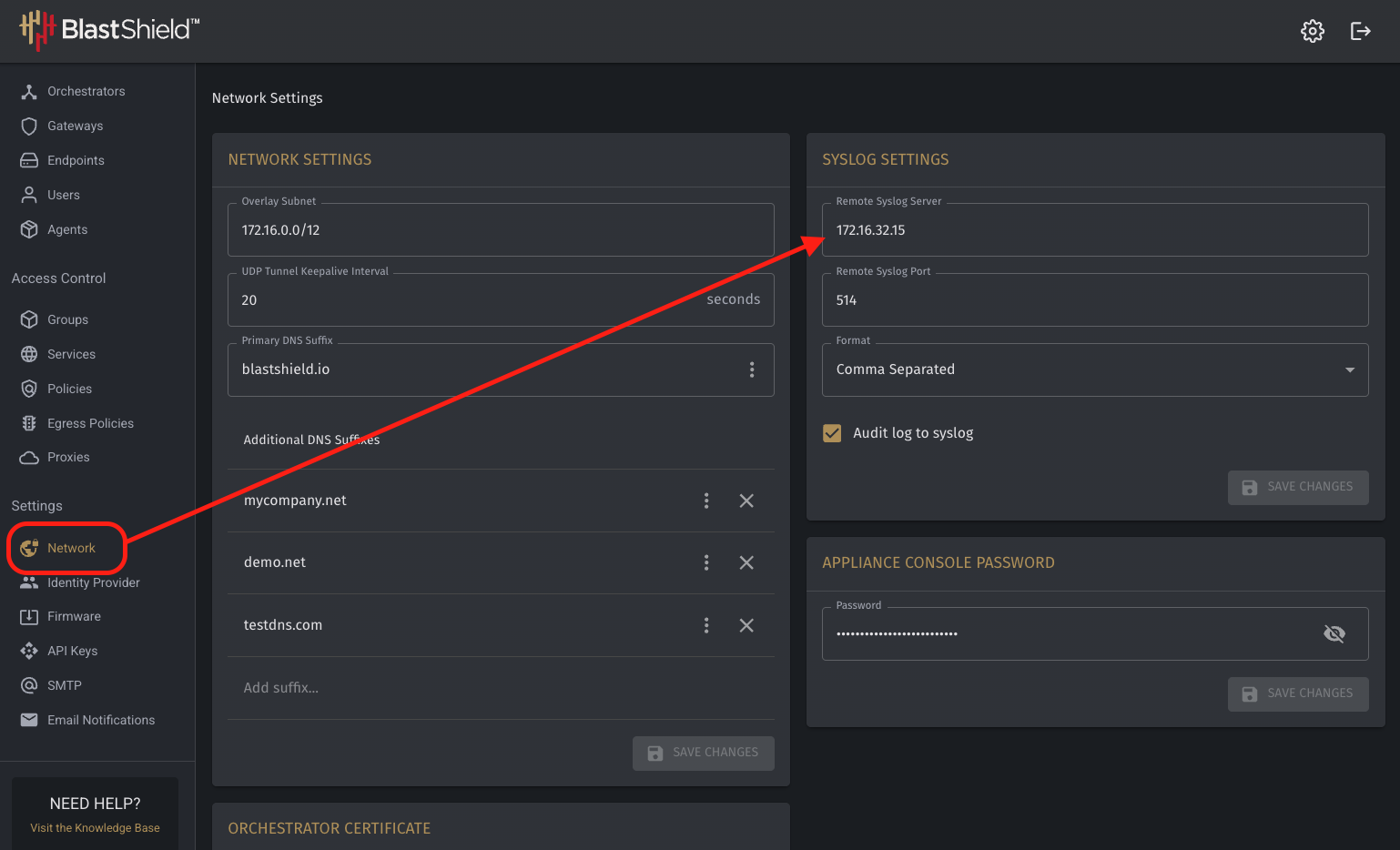Open options menu for demo.net suffix
The height and width of the screenshot is (850, 1400).
(706, 562)
